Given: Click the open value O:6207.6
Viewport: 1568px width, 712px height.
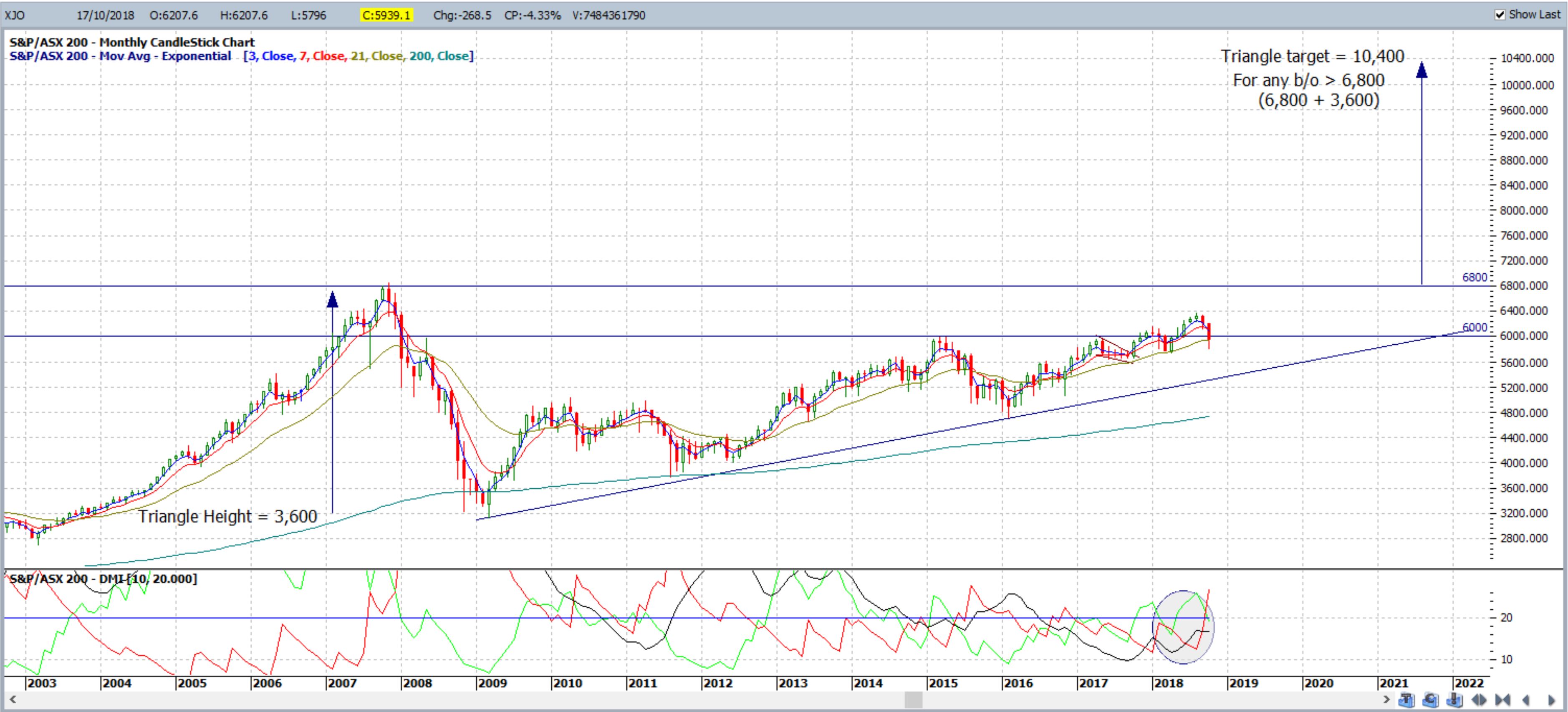Looking at the screenshot, I should [174, 15].
